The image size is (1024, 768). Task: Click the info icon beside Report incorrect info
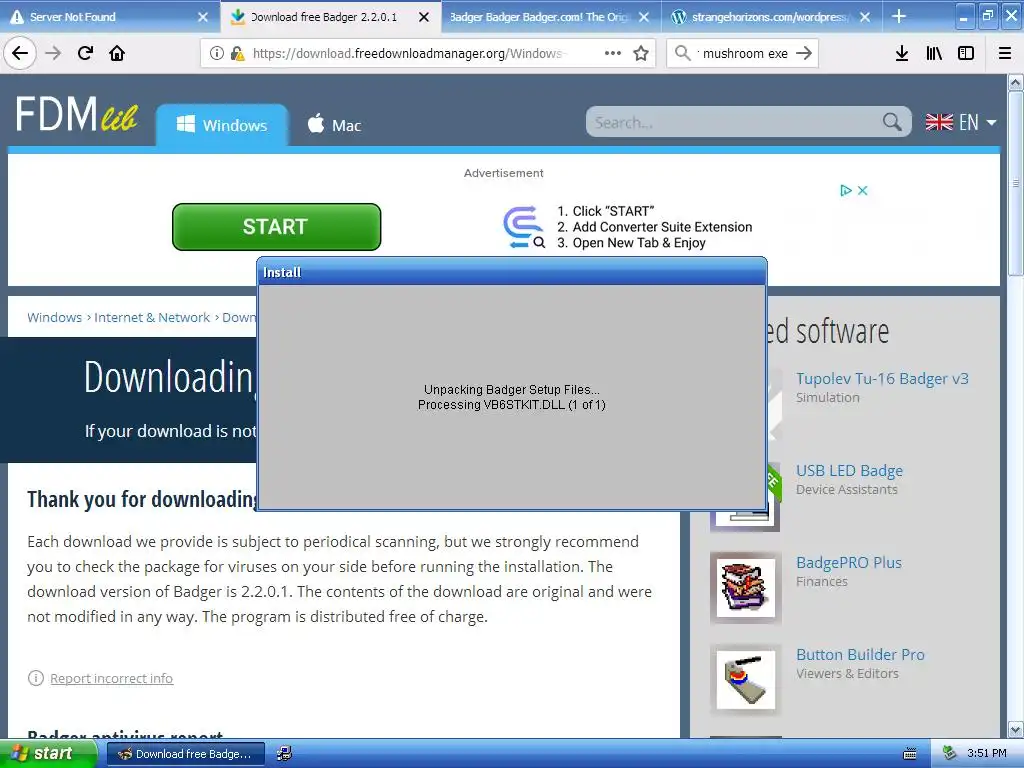35,678
